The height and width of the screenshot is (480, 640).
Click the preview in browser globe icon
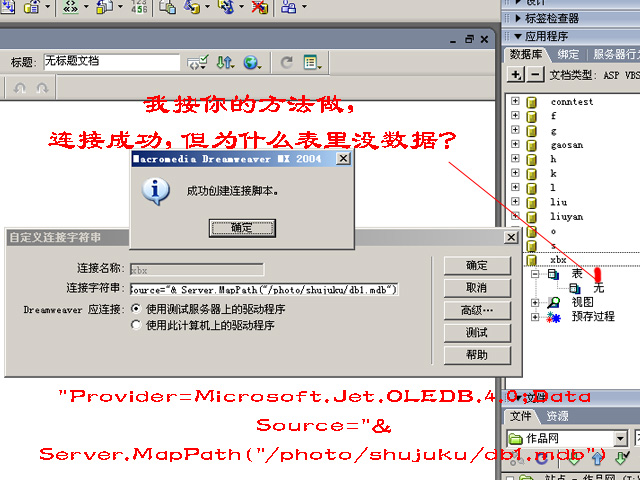coord(252,62)
